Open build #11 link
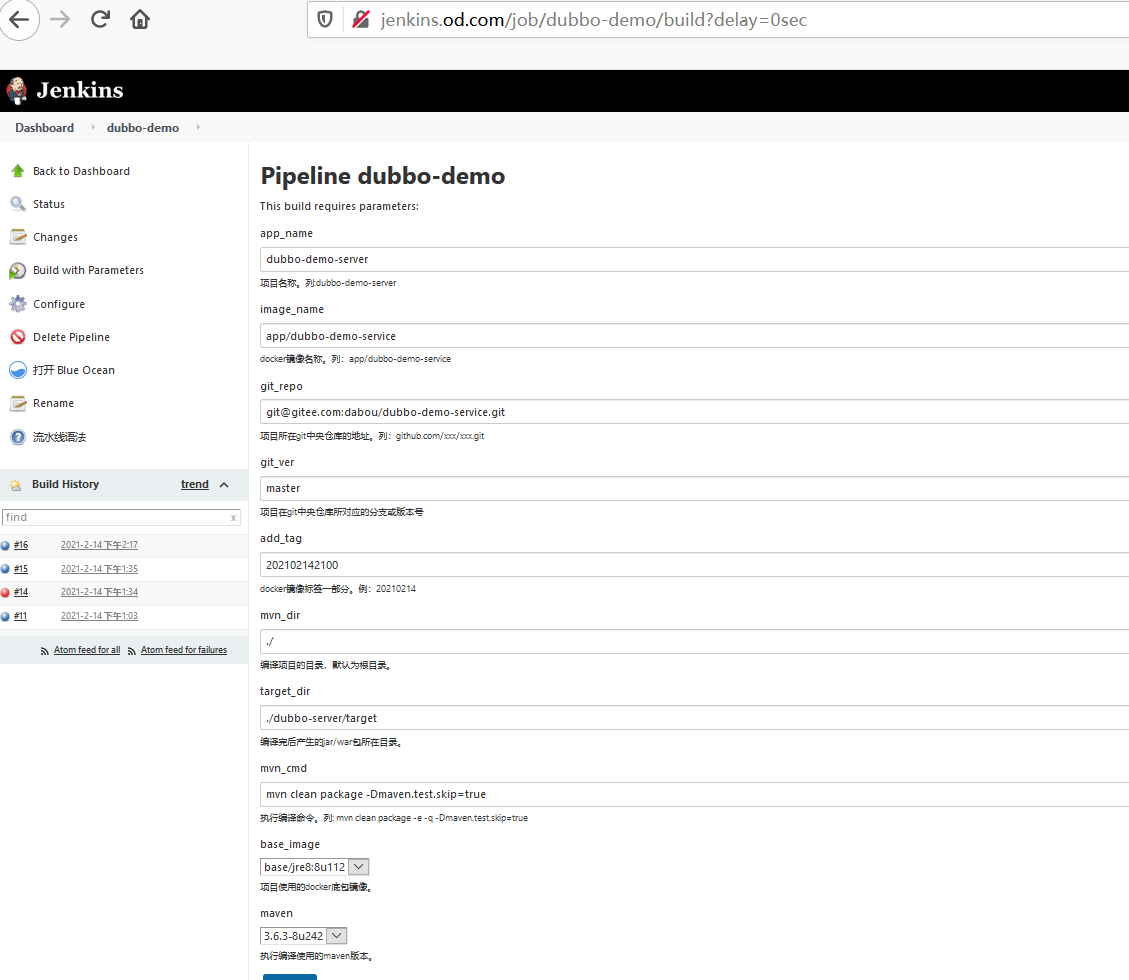The height and width of the screenshot is (980, 1129). [20, 616]
